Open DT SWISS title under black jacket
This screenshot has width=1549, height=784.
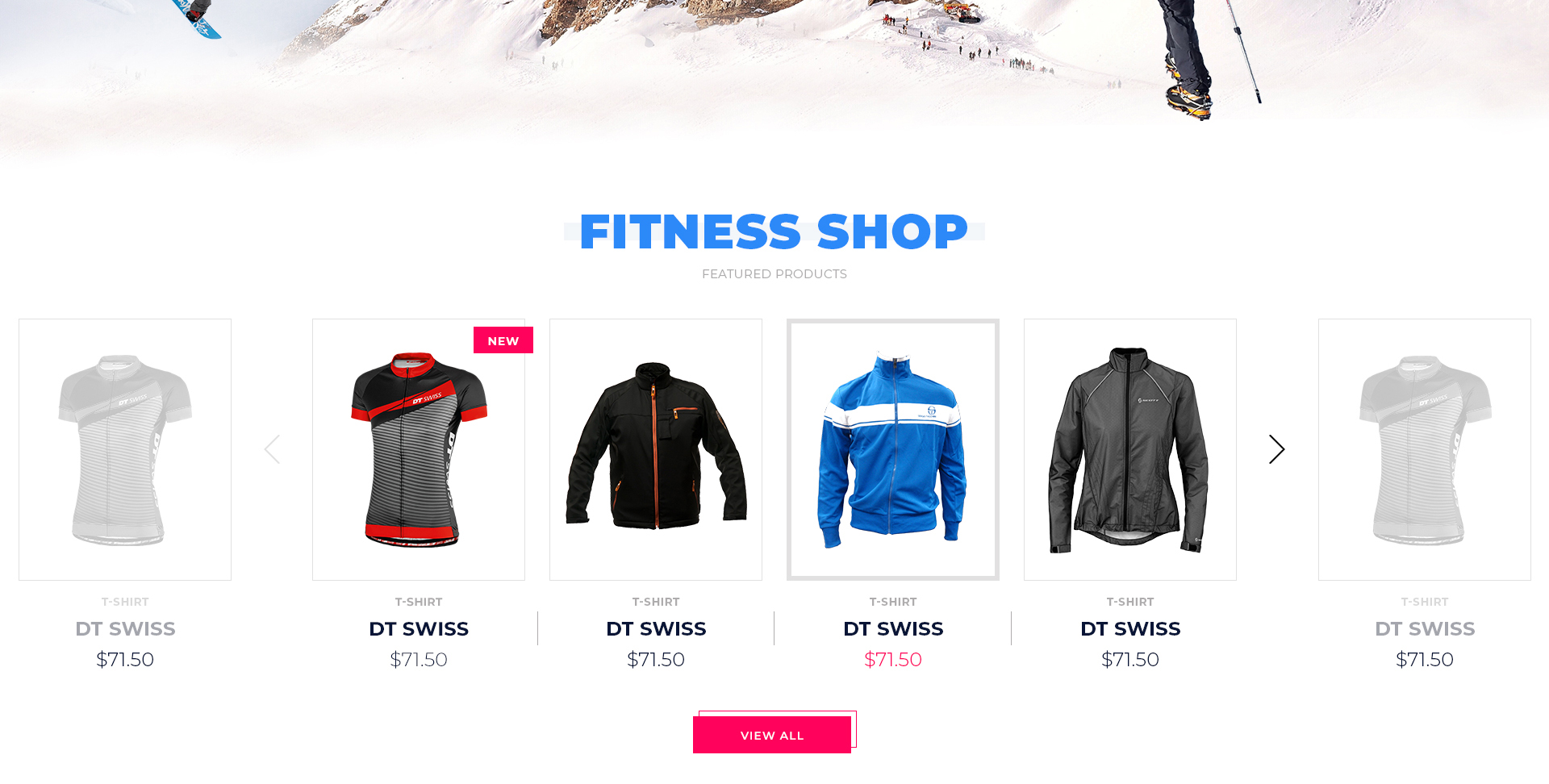(x=656, y=628)
